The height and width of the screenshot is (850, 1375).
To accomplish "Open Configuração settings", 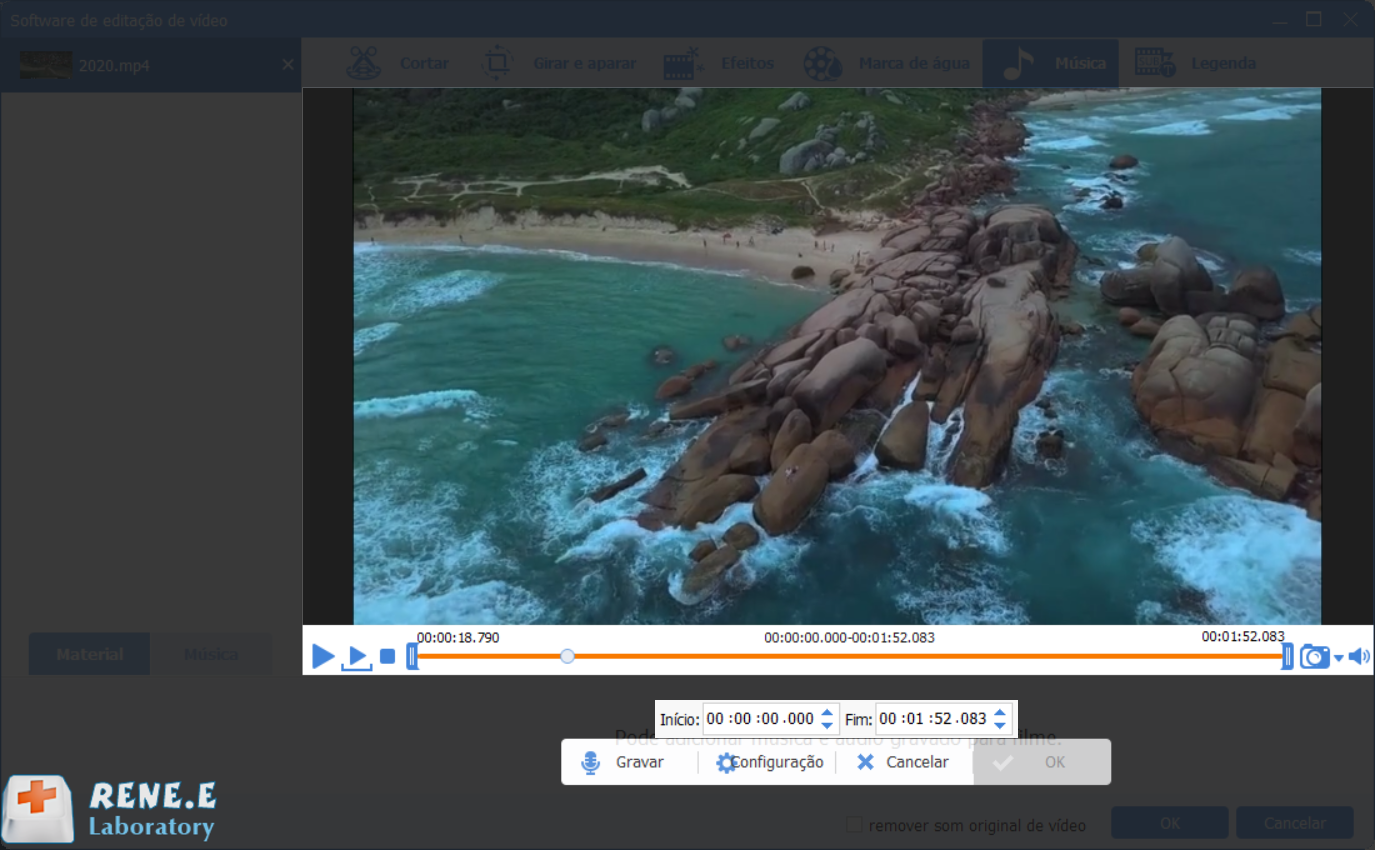I will [770, 762].
